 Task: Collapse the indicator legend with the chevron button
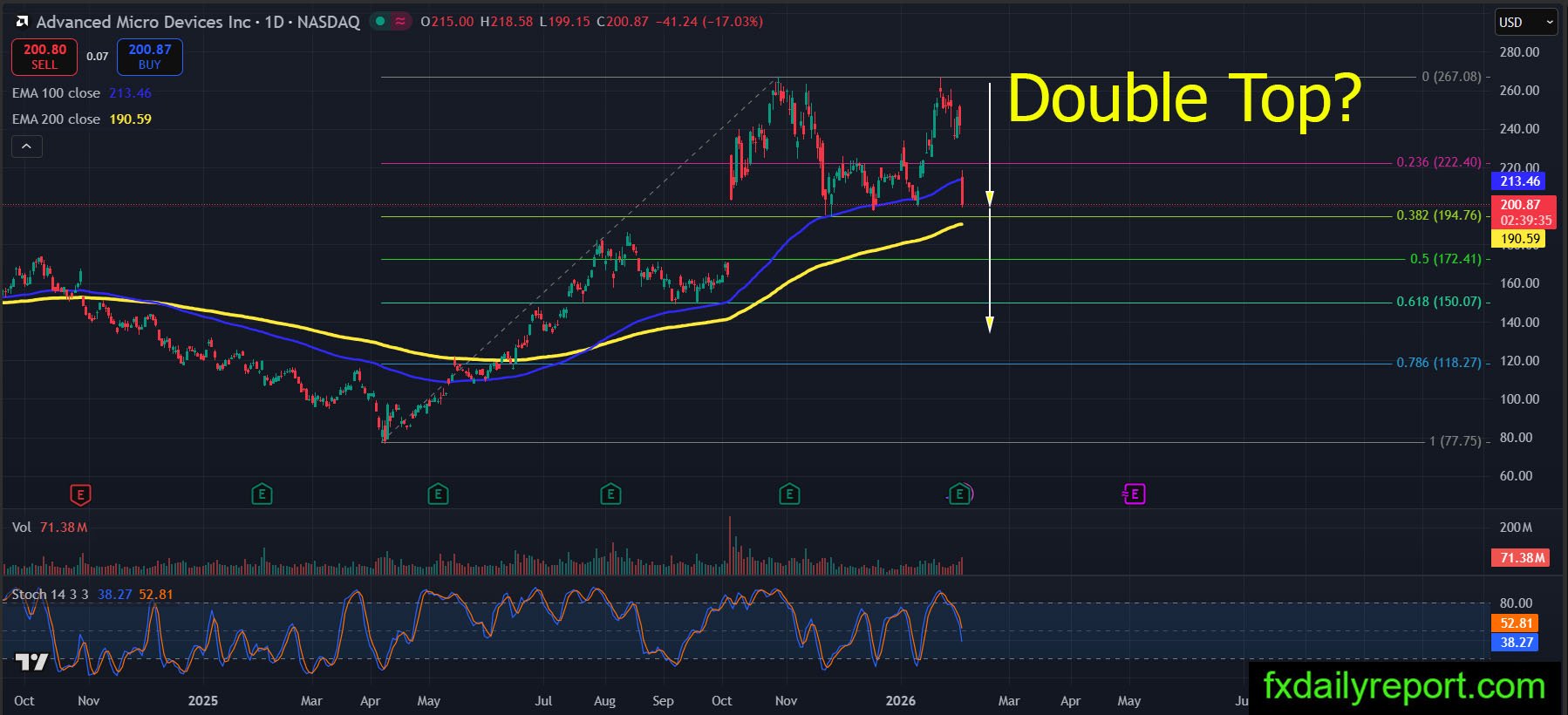tap(26, 146)
